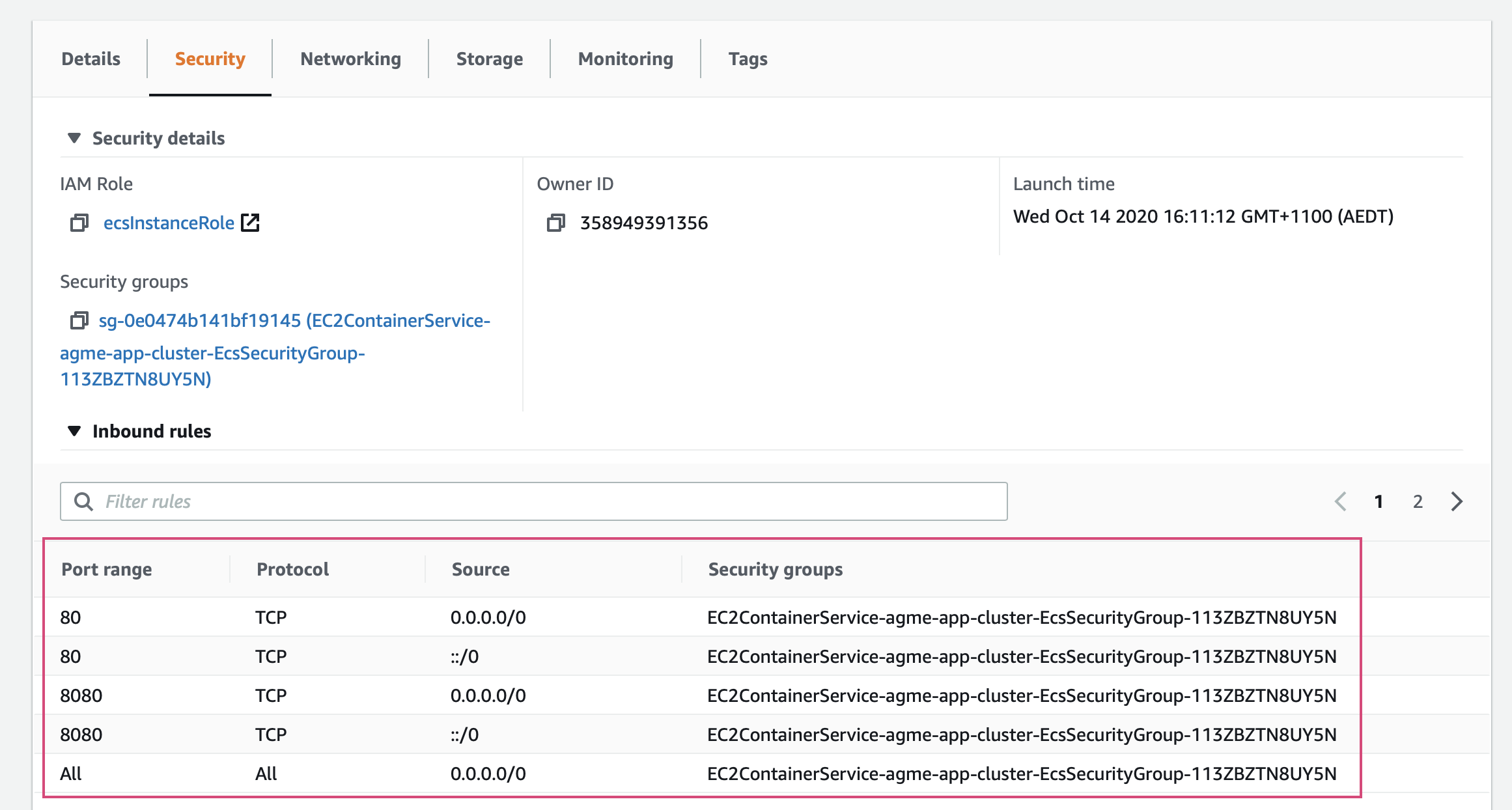Open the Storage tab

pyautogui.click(x=489, y=59)
